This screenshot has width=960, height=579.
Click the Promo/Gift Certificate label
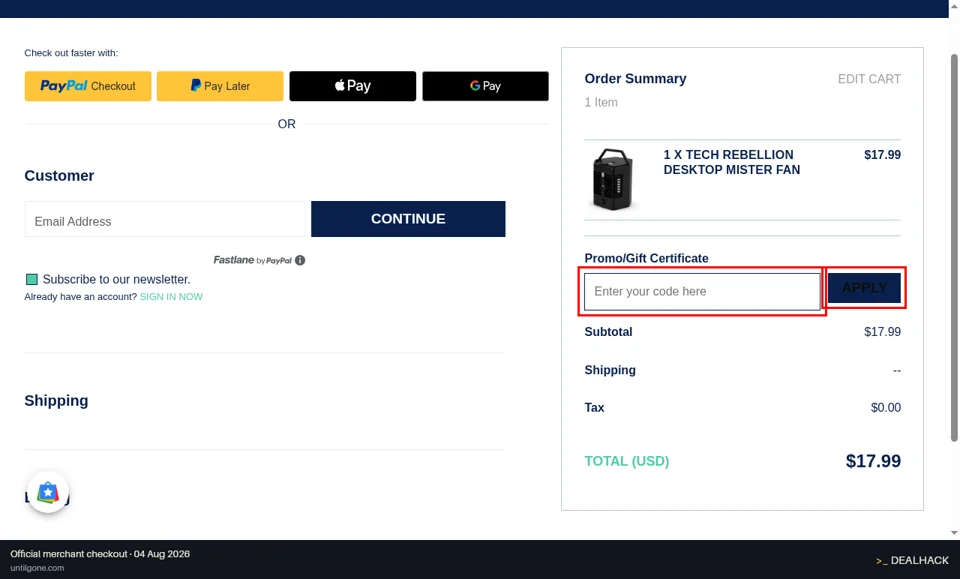[647, 258]
